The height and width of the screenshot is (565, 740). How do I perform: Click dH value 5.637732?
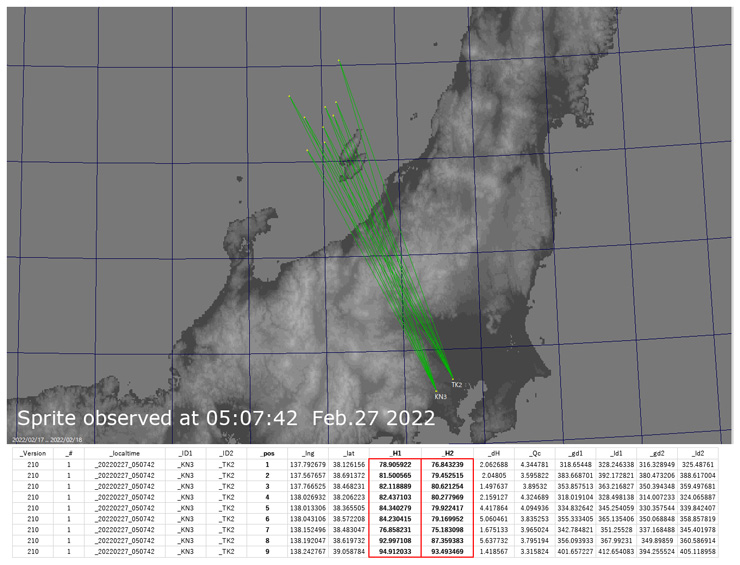pos(494,541)
